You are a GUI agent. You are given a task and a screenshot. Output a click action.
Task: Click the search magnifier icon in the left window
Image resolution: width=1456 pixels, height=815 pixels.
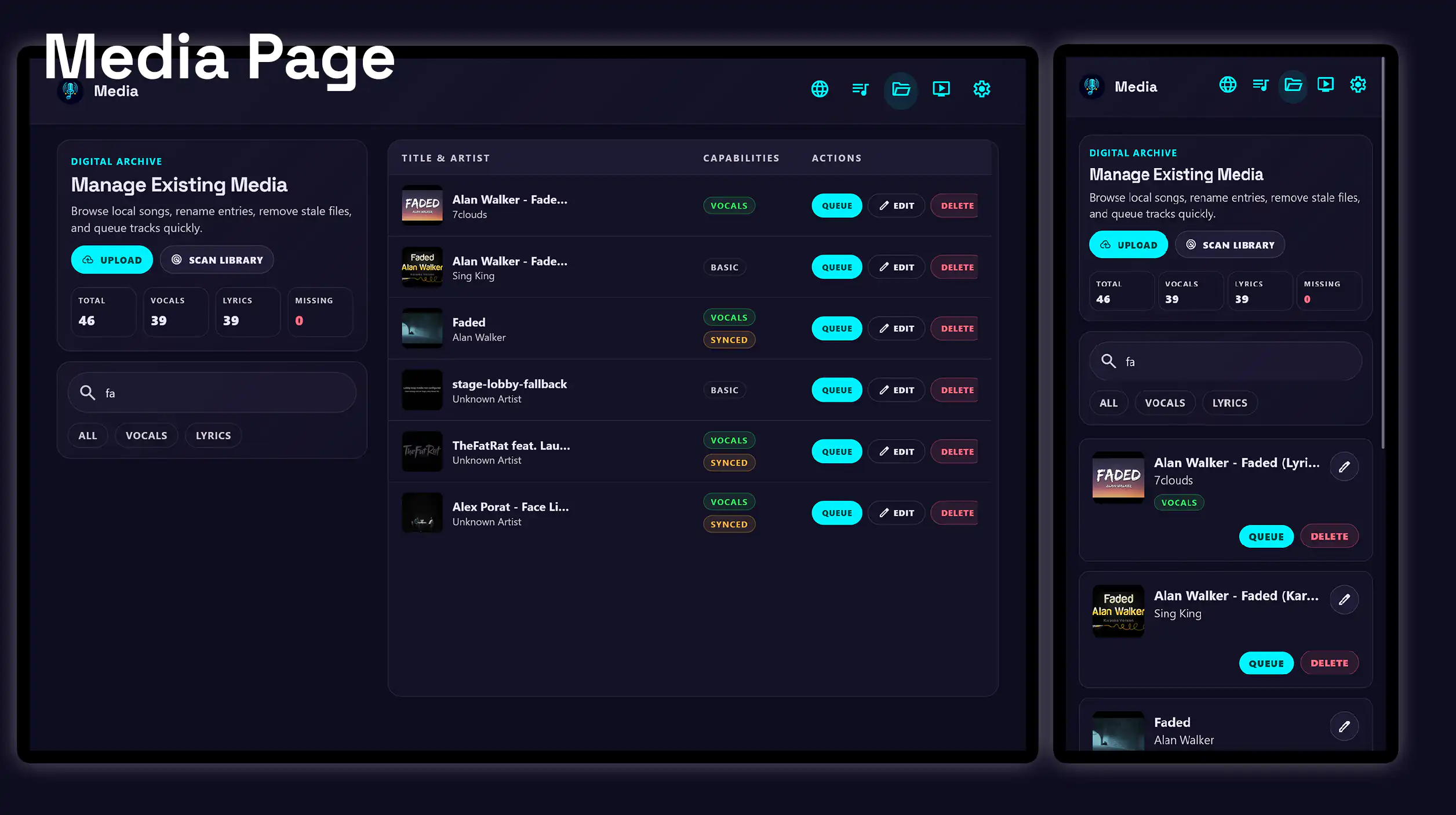pos(88,393)
